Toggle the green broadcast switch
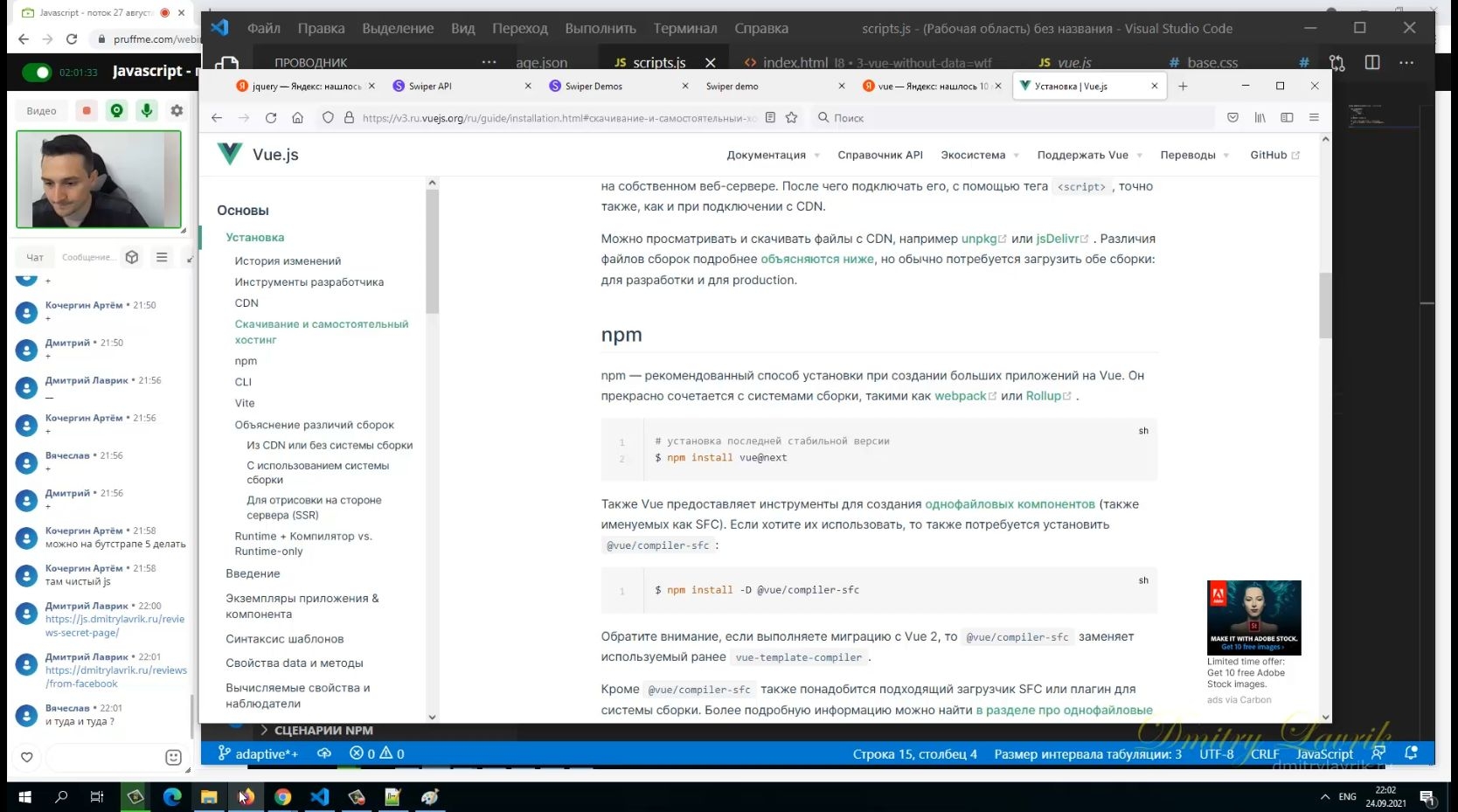Image resolution: width=1458 pixels, height=812 pixels. 37,72
